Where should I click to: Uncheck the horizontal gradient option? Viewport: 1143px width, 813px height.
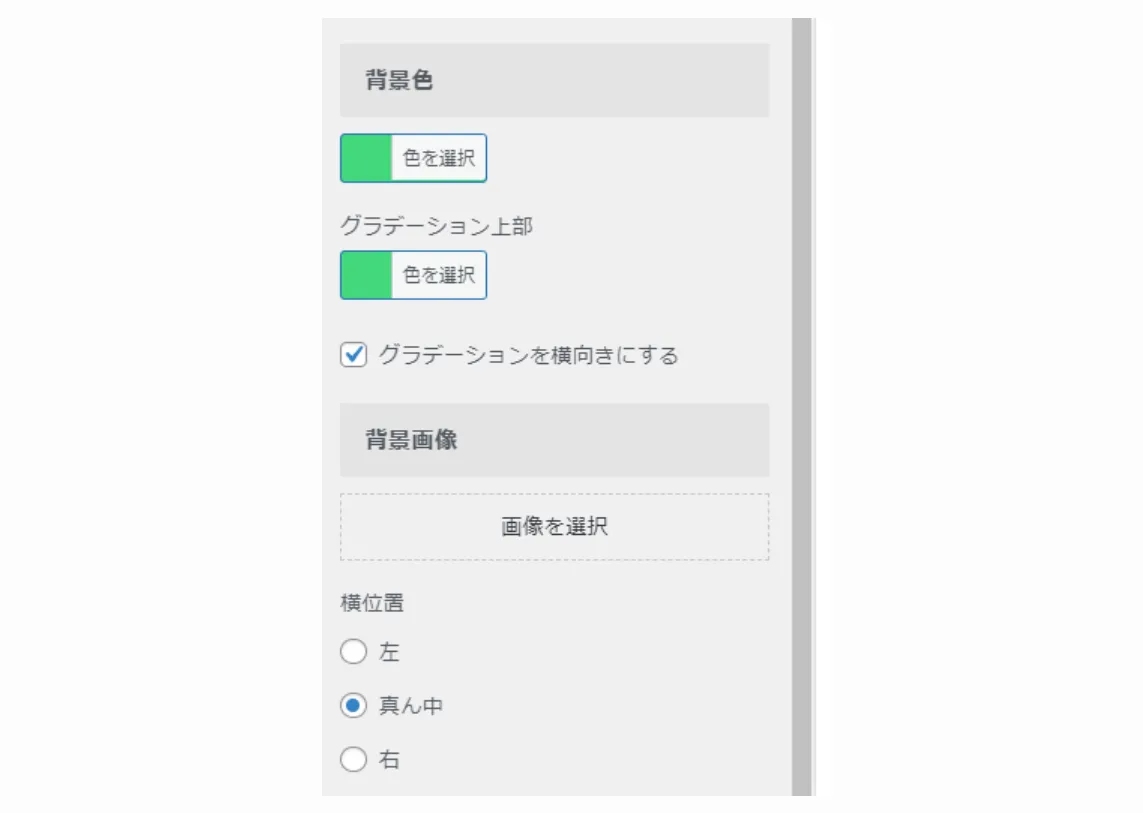(x=350, y=352)
